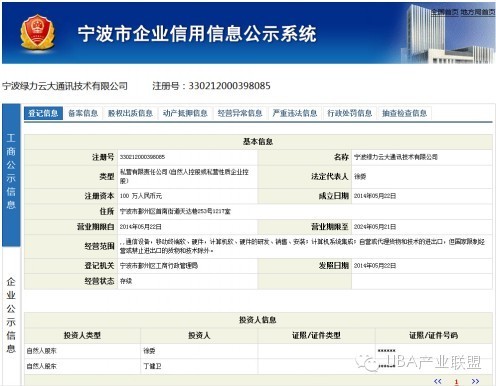Click the WeChat logo watermark icon

pyautogui.click(x=368, y=362)
